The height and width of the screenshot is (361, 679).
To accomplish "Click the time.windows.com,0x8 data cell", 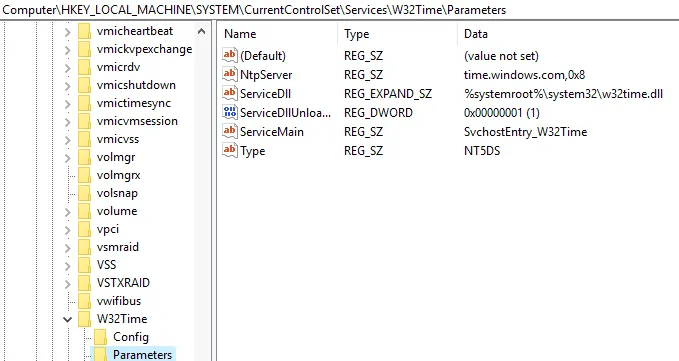I will [524, 74].
